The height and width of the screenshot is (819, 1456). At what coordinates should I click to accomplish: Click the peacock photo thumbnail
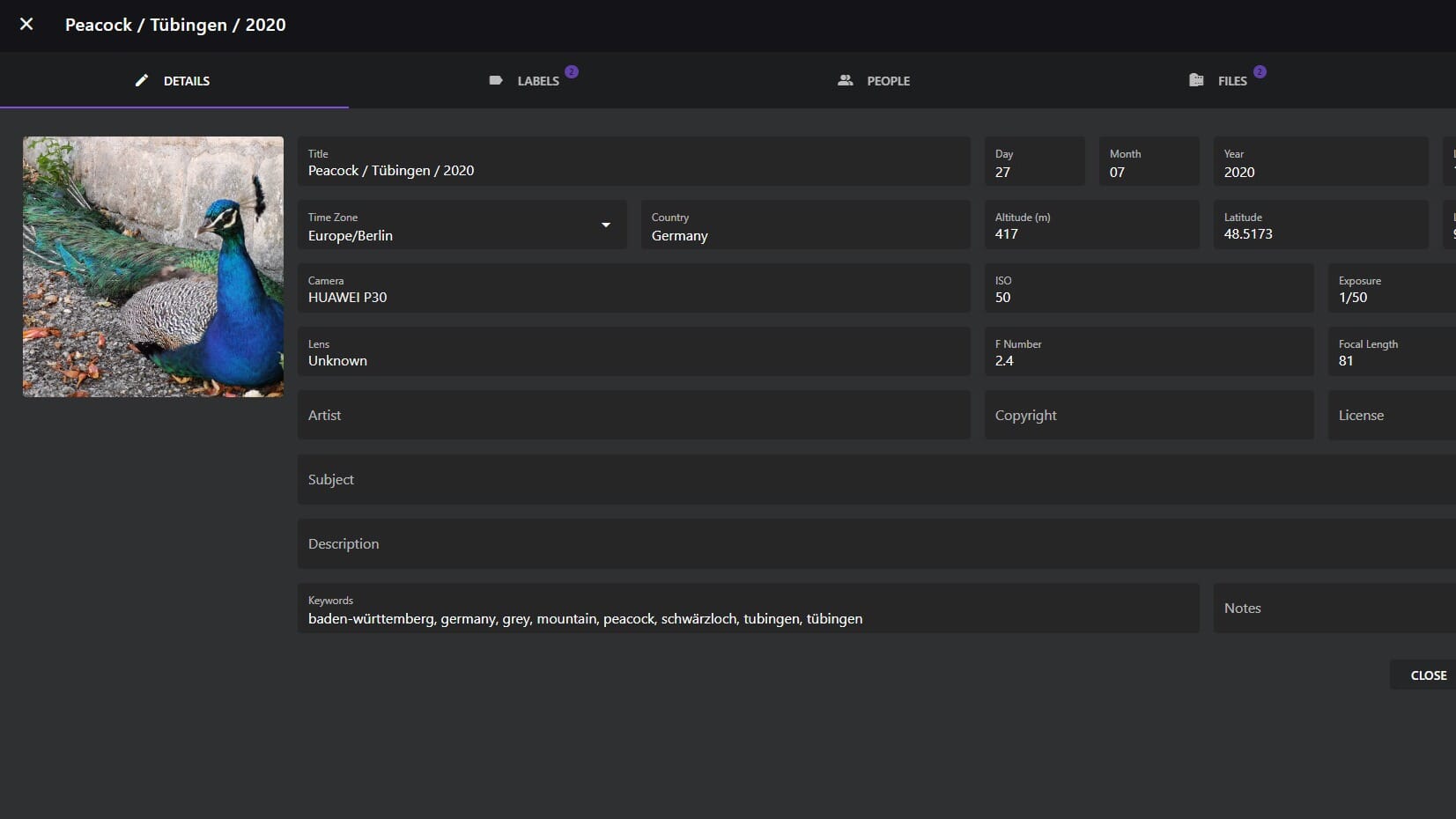[x=153, y=266]
